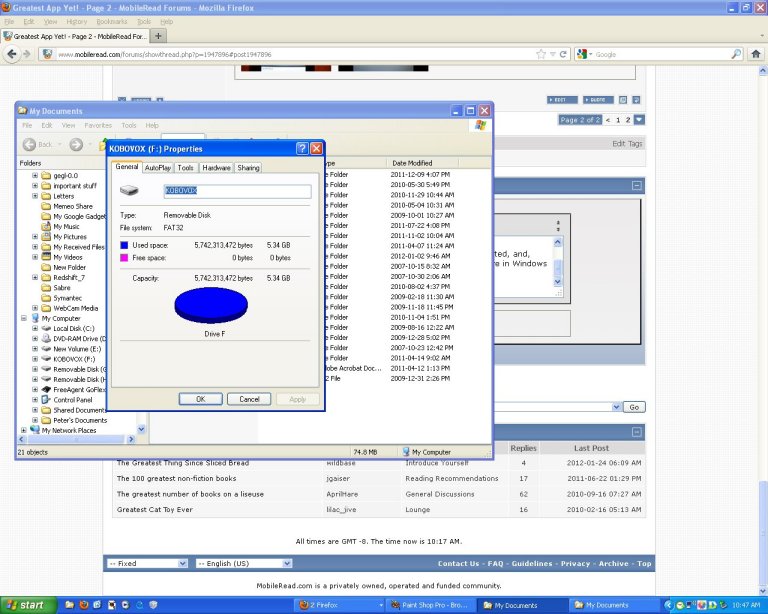The height and width of the screenshot is (614, 768).
Task: Click the KOBOVOX (F:) drive in folder tree
Action: tap(74, 357)
